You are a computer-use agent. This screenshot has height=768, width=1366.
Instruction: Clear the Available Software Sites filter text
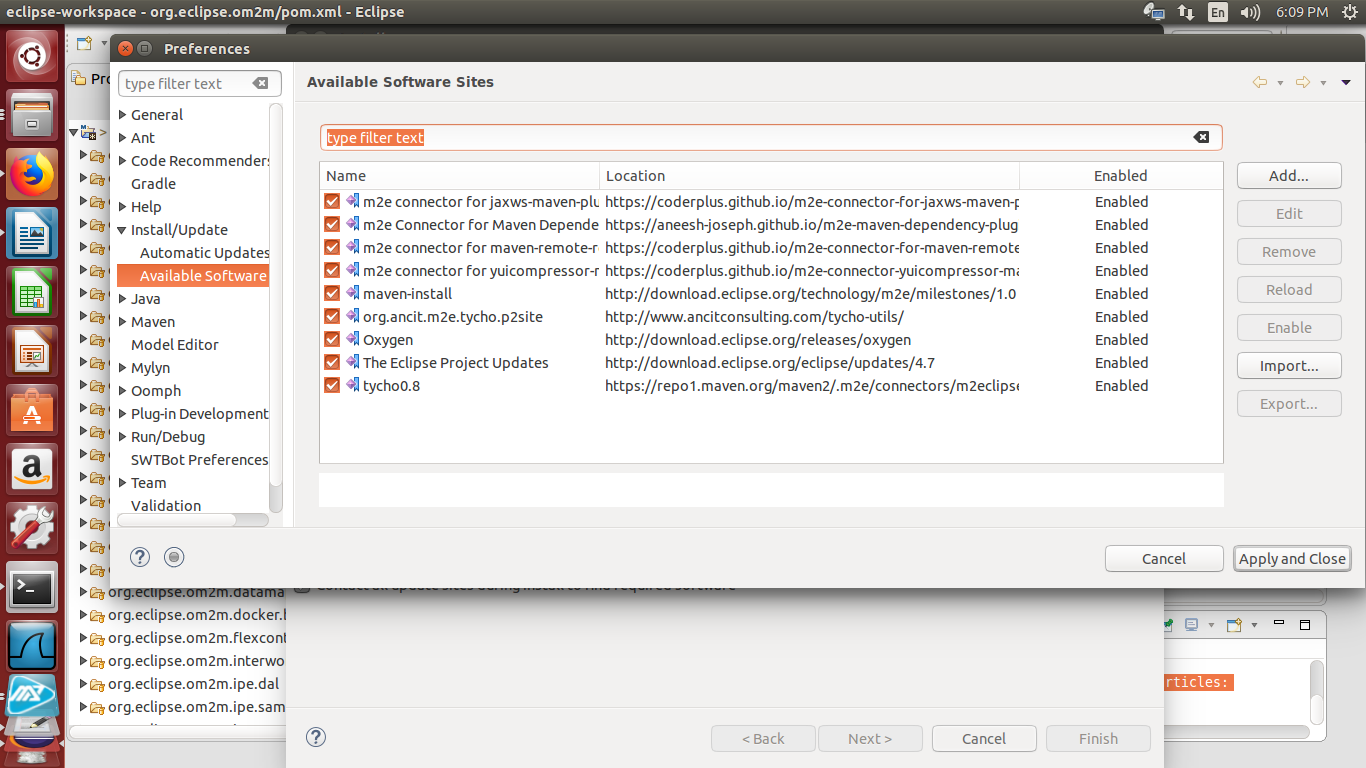tap(1201, 137)
